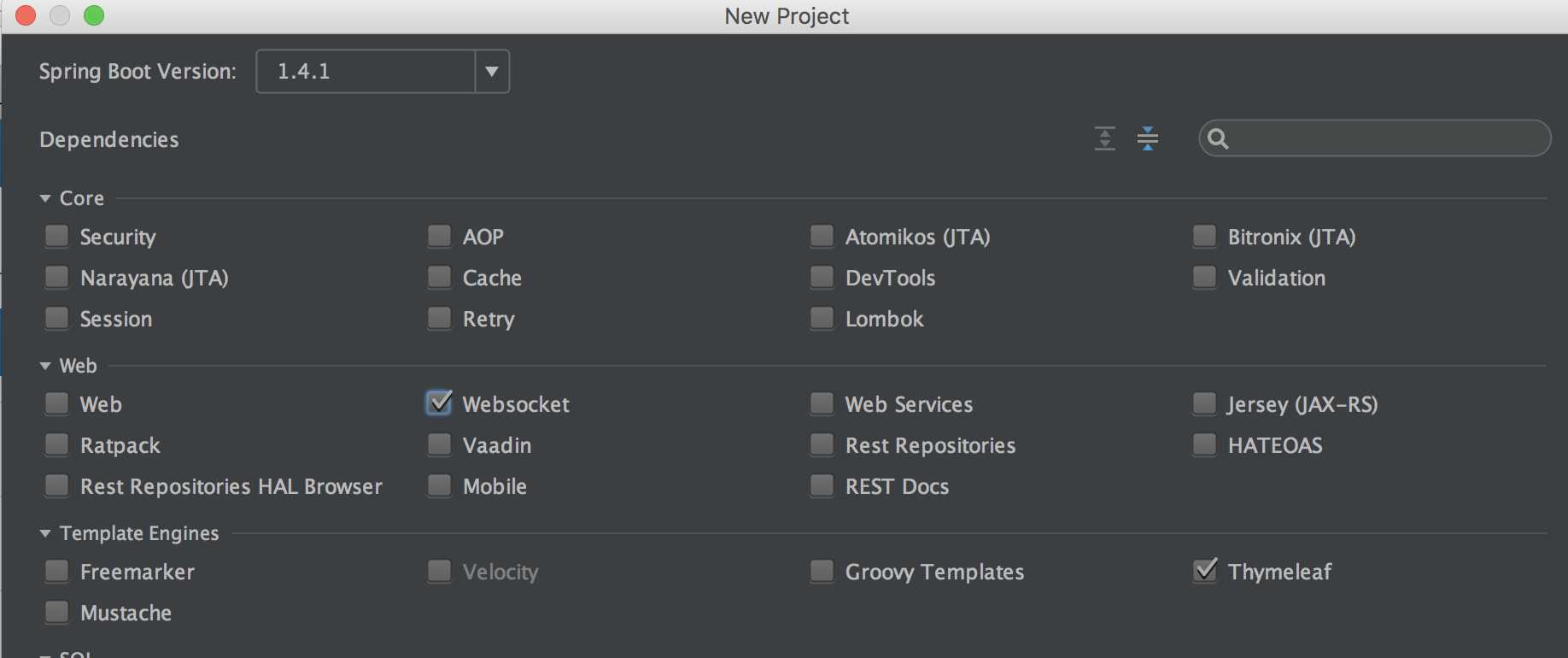Collapse the Web section
The image size is (1568, 658).
(x=45, y=366)
